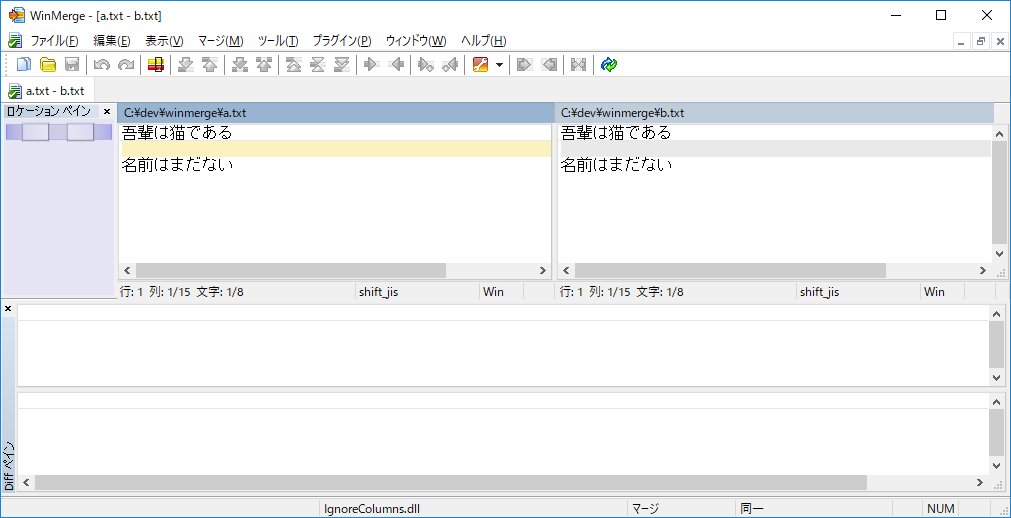
Task: Open the ウィンドウ(W) menu
Action: pos(416,41)
